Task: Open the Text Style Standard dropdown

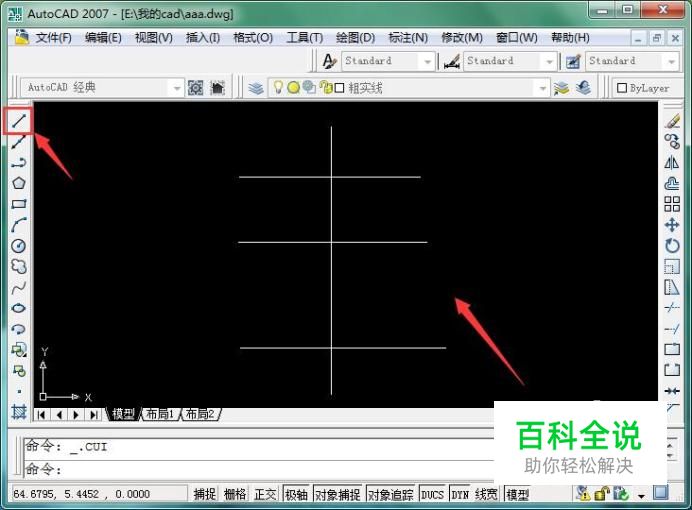Action: pyautogui.click(x=388, y=61)
